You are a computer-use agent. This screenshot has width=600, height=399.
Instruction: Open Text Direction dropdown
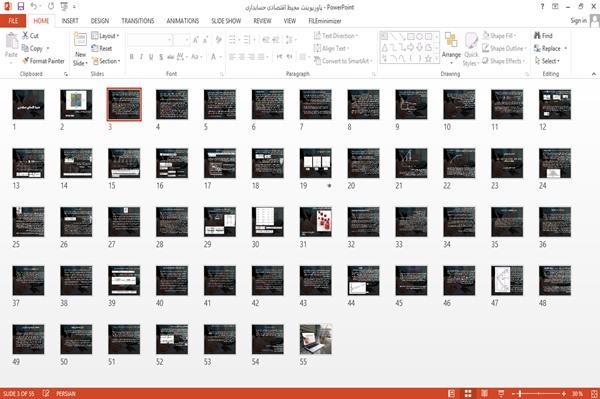(x=336, y=36)
